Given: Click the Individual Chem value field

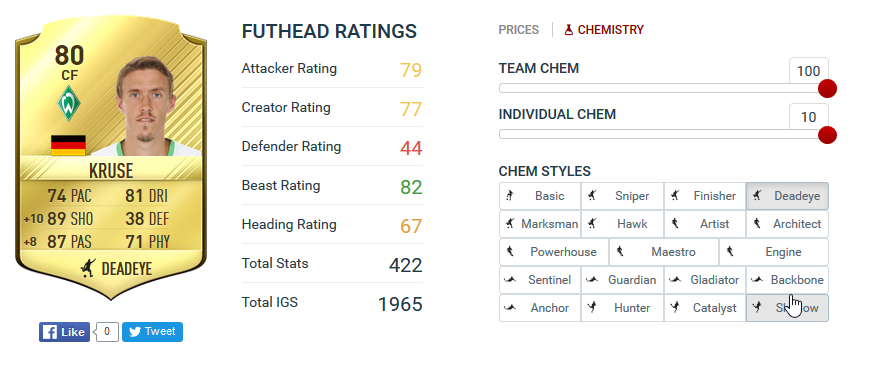Looking at the screenshot, I should [808, 117].
